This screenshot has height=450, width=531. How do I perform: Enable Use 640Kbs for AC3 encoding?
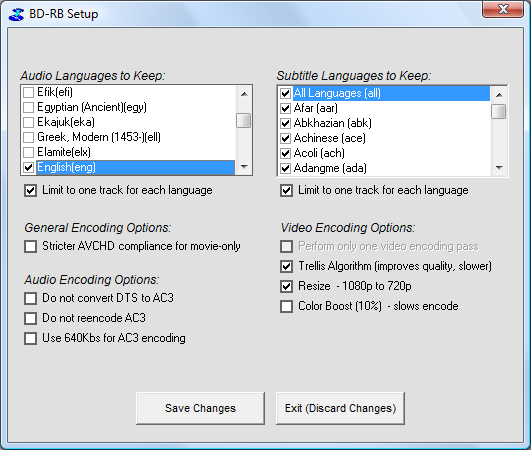point(30,338)
